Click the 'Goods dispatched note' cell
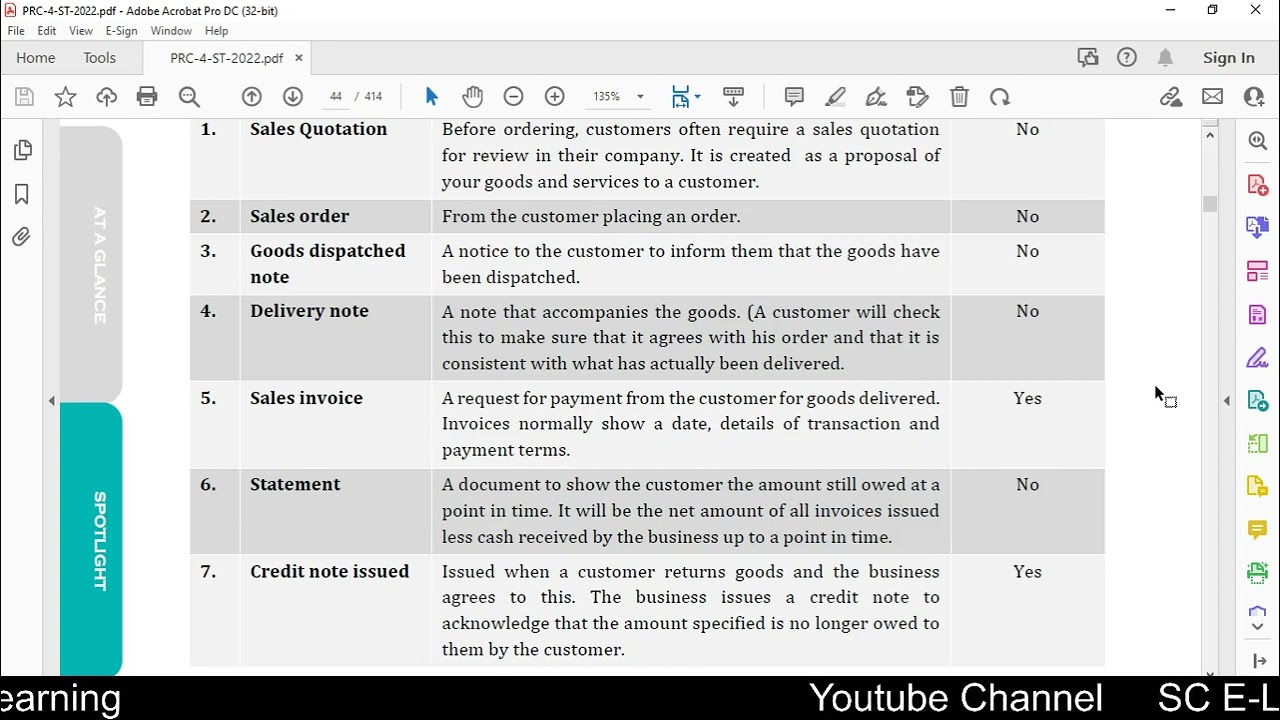Image resolution: width=1280 pixels, height=720 pixels. click(335, 264)
